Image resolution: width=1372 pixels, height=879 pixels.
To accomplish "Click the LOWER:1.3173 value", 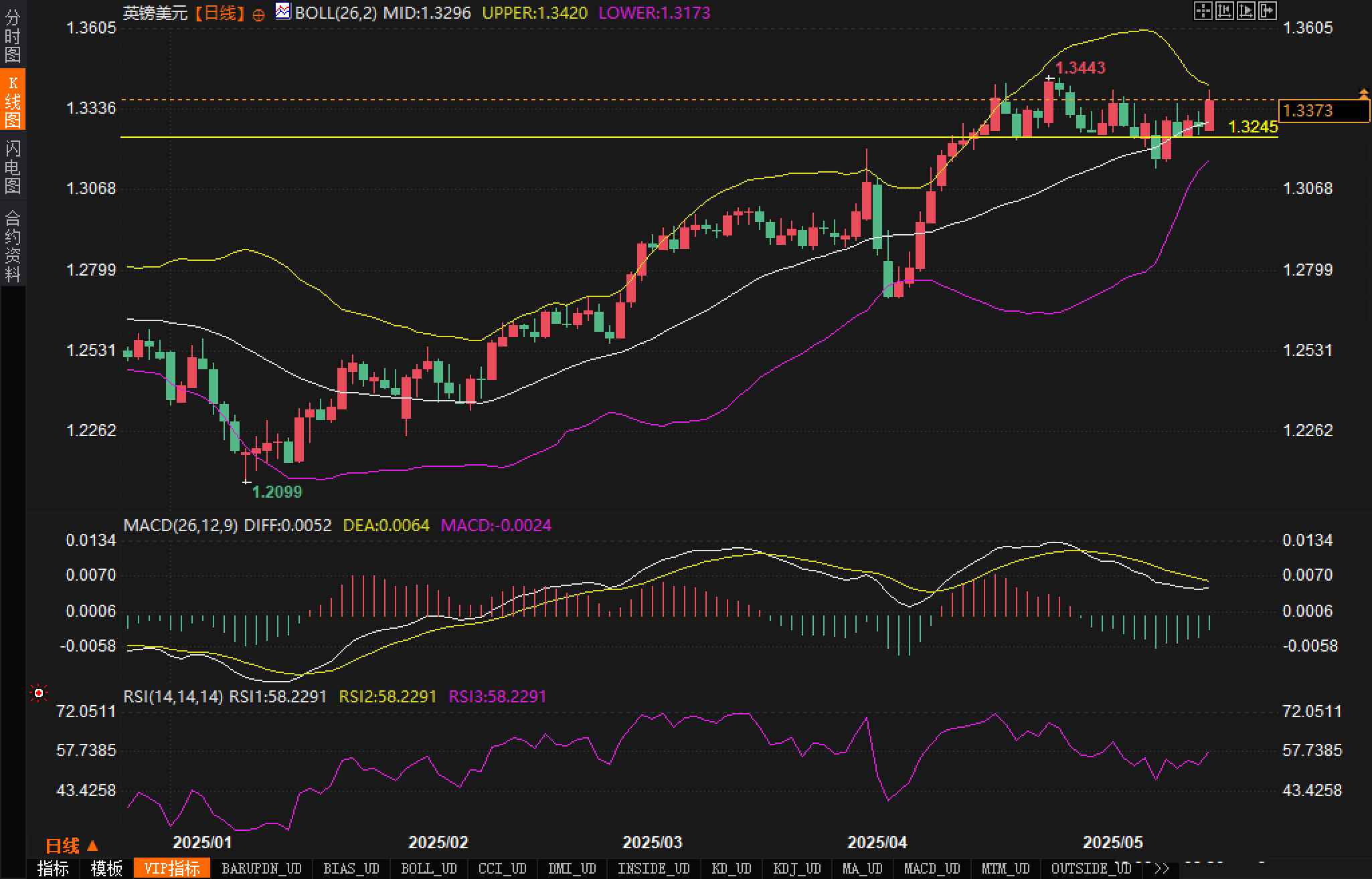I will click(655, 13).
